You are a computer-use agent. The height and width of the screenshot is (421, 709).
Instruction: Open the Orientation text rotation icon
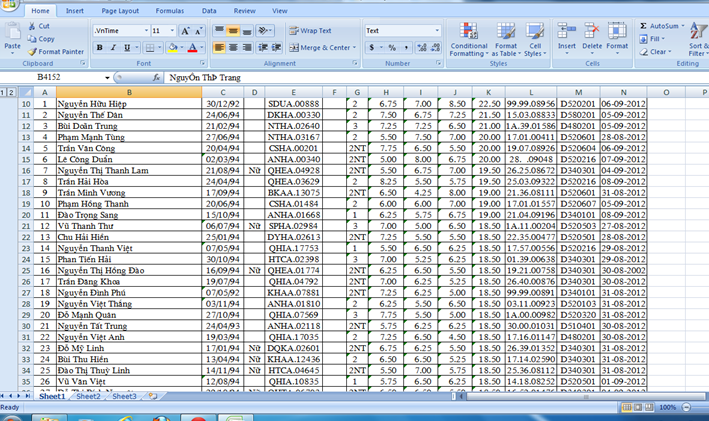(x=265, y=31)
